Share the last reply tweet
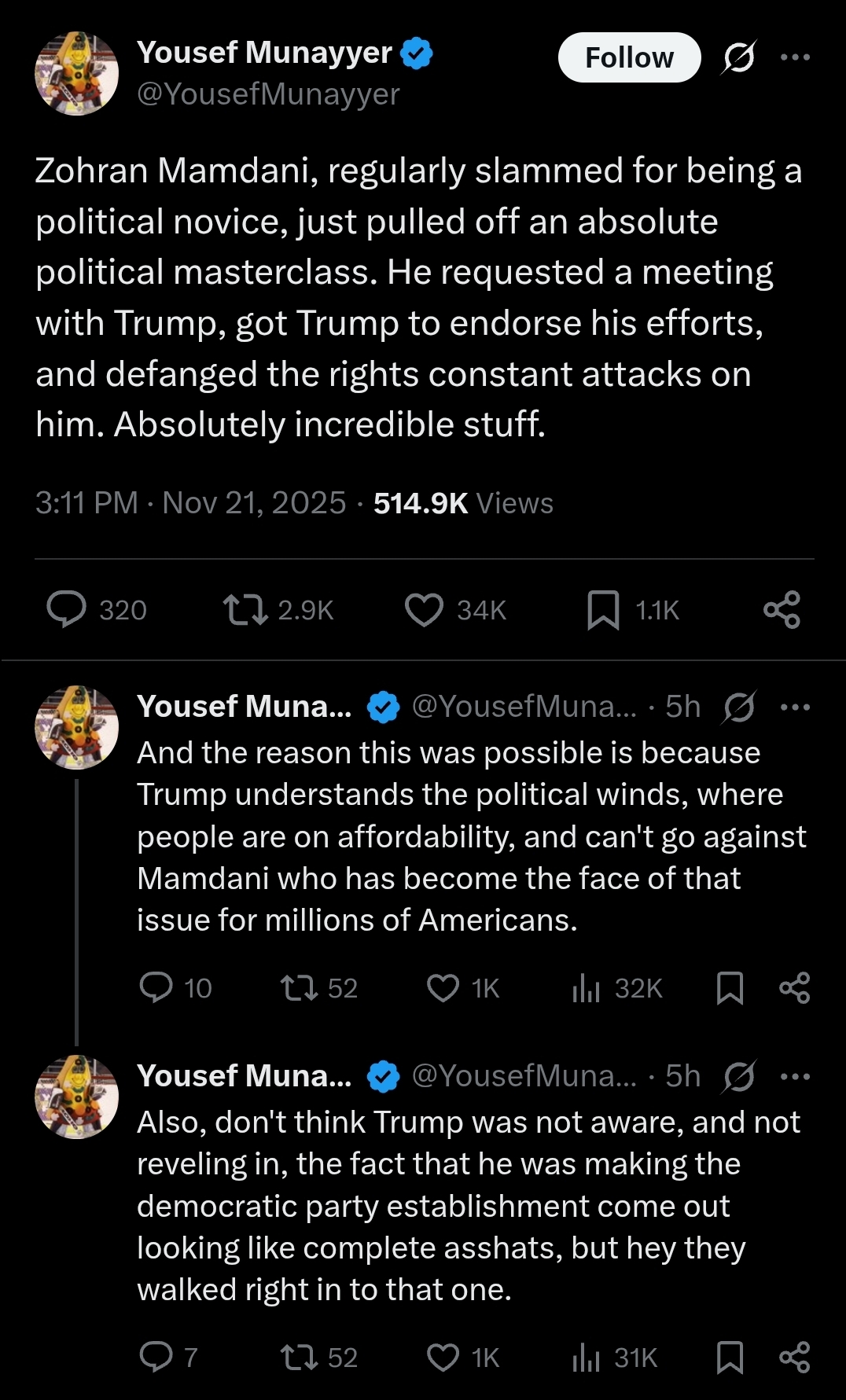The height and width of the screenshot is (1400, 846). click(794, 1358)
